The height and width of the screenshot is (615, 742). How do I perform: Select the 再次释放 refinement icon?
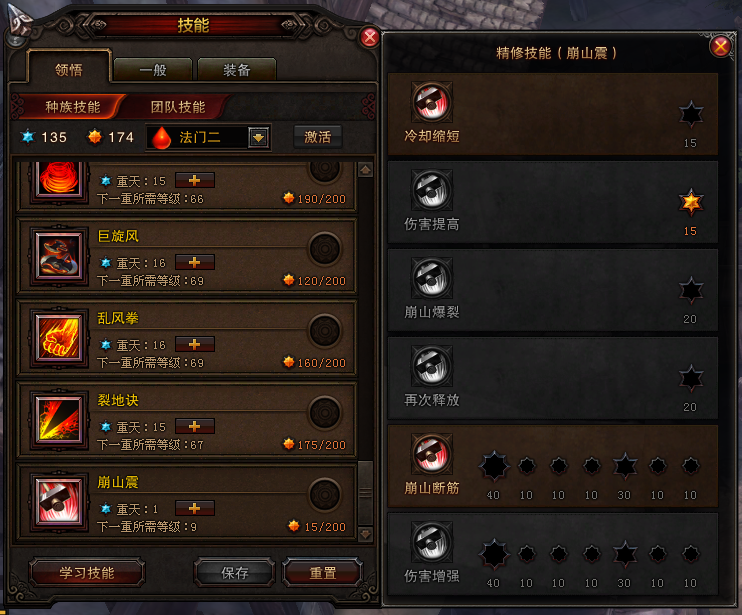432,366
